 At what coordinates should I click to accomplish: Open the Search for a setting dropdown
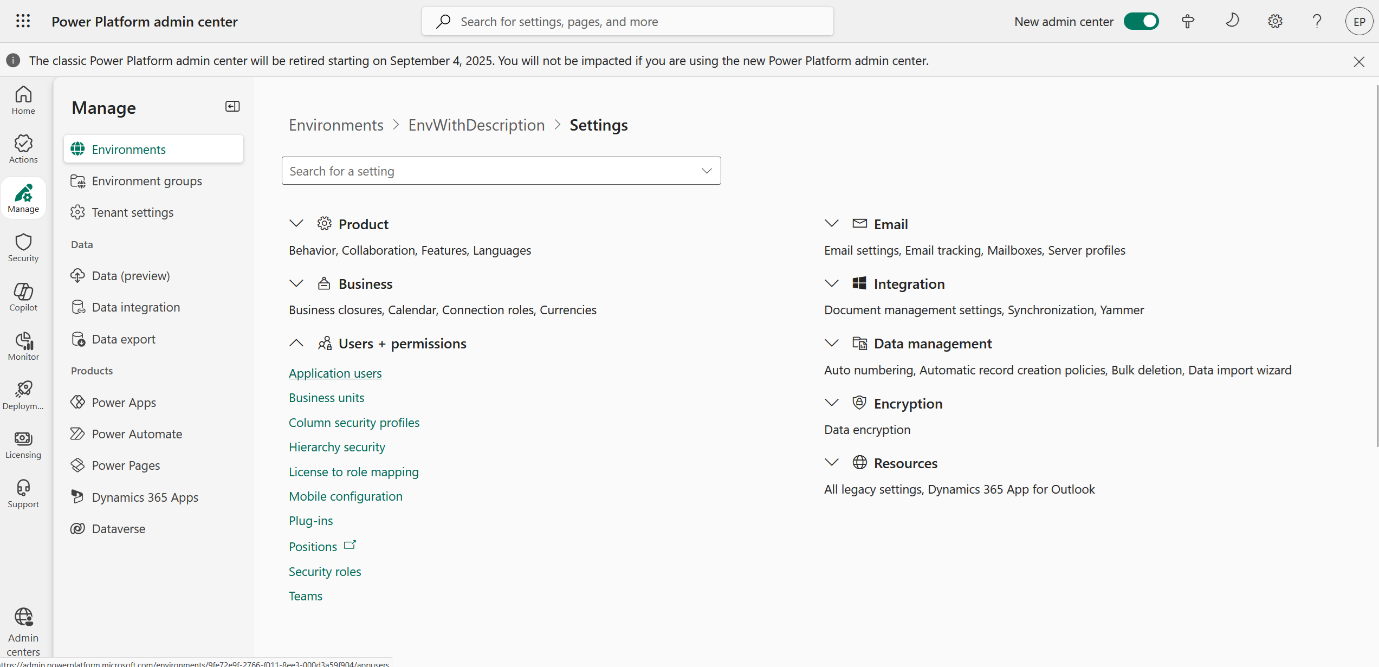(x=706, y=171)
